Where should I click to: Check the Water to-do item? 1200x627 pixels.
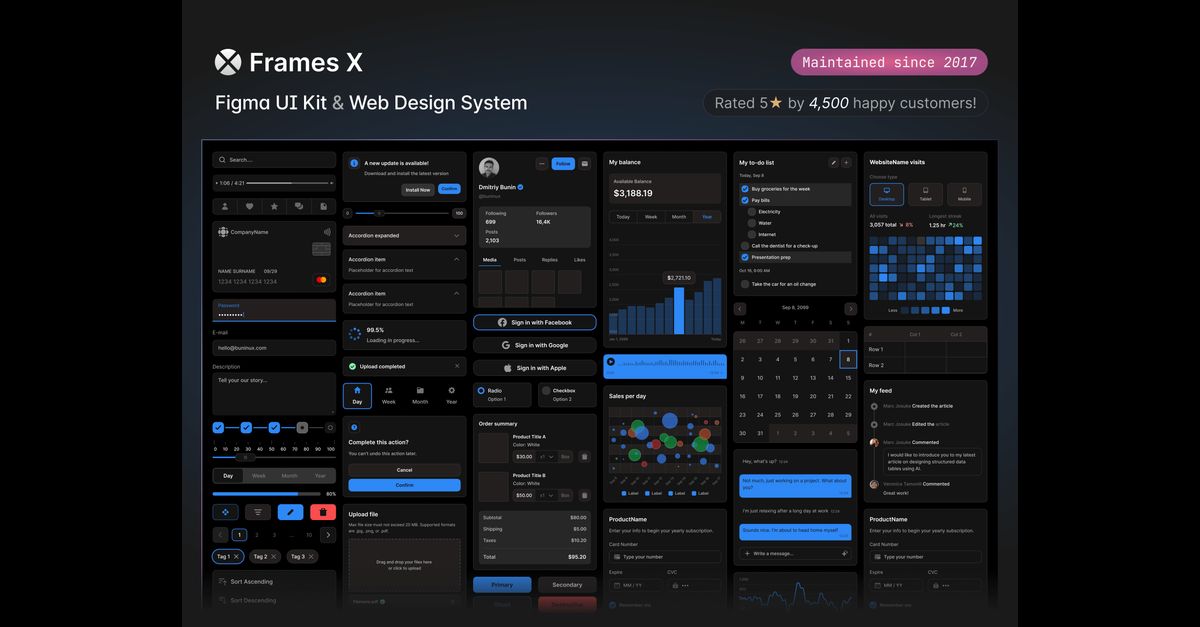coord(751,224)
